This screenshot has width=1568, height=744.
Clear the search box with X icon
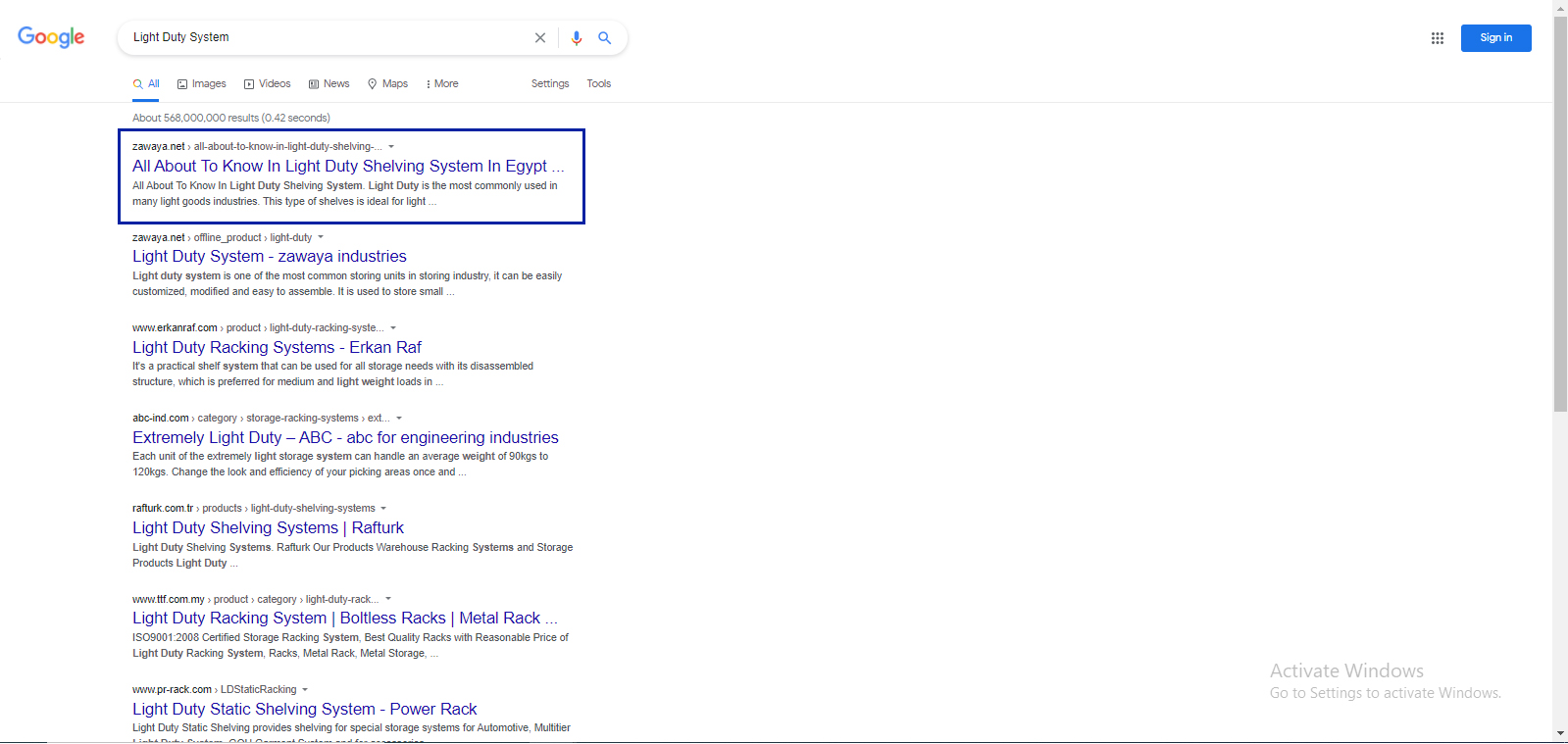click(x=540, y=37)
